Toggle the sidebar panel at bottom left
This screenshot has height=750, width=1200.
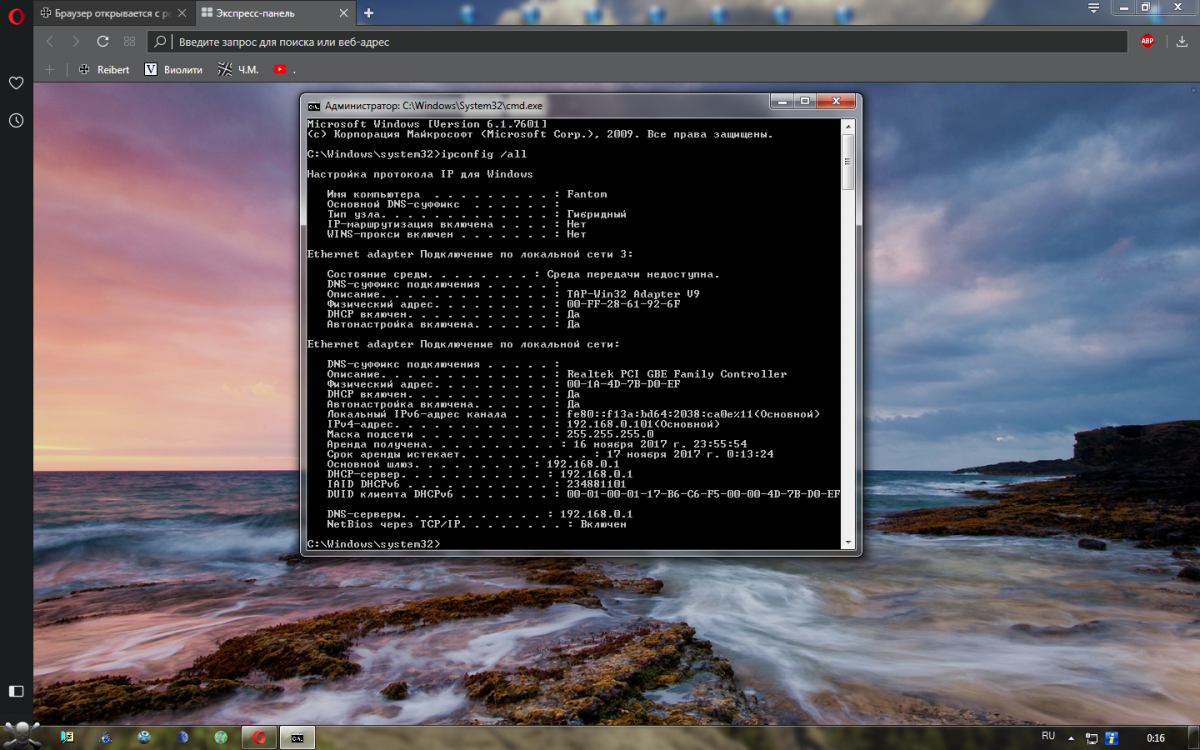click(16, 691)
